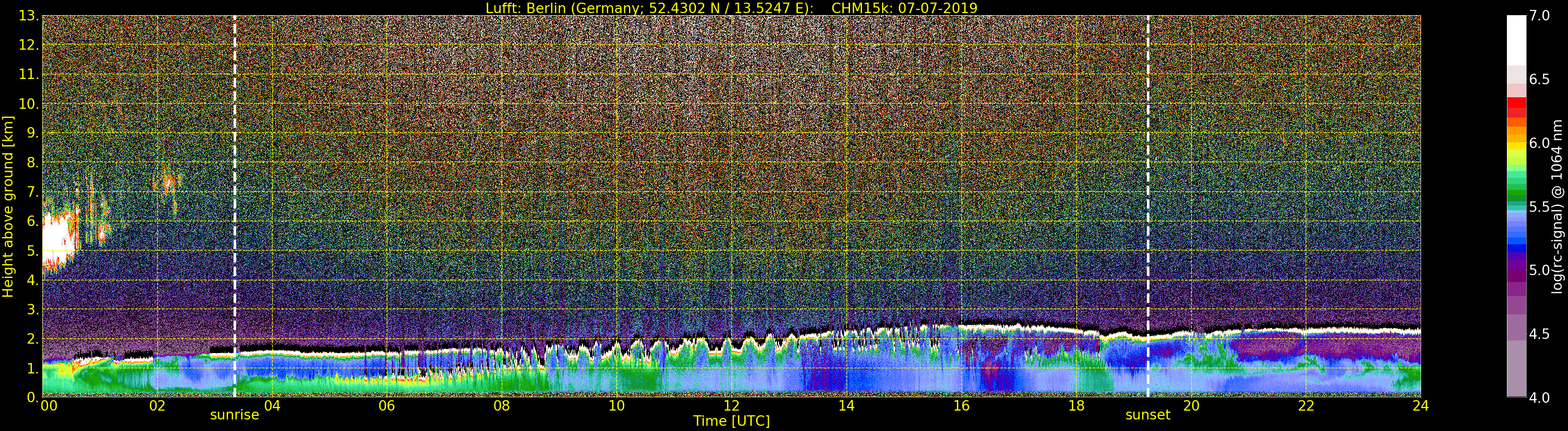Click the time tick label '16'
This screenshot has height=431, width=1568.
point(961,406)
